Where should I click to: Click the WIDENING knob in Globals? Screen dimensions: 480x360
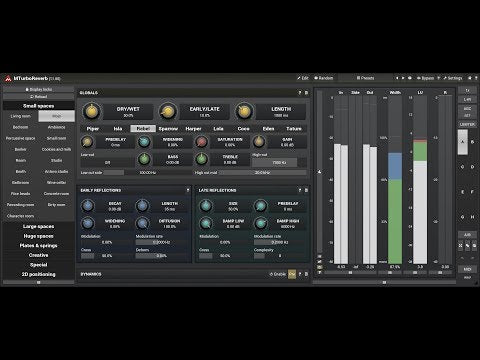pos(144,142)
